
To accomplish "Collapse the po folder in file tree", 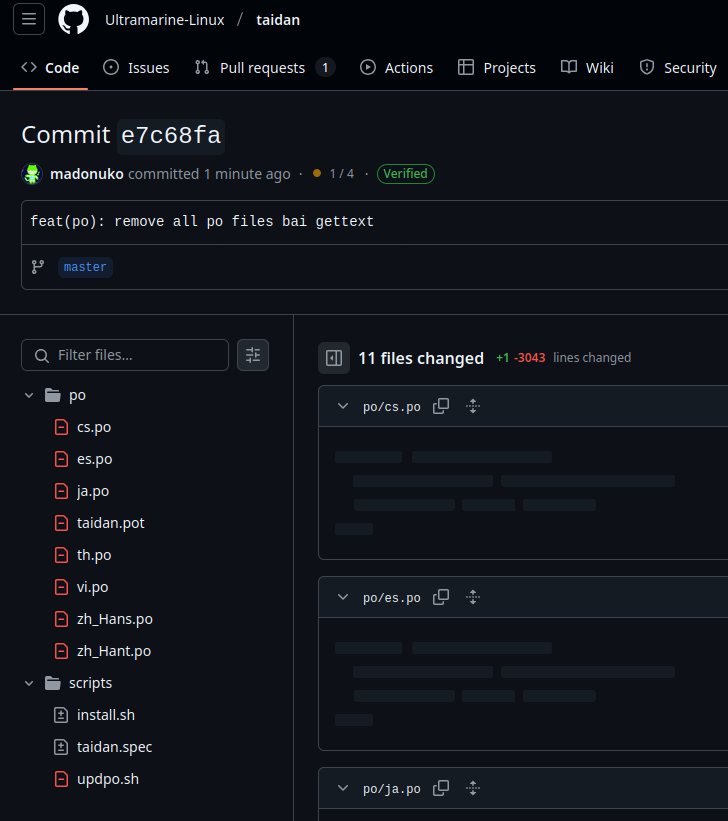I will click(29, 395).
